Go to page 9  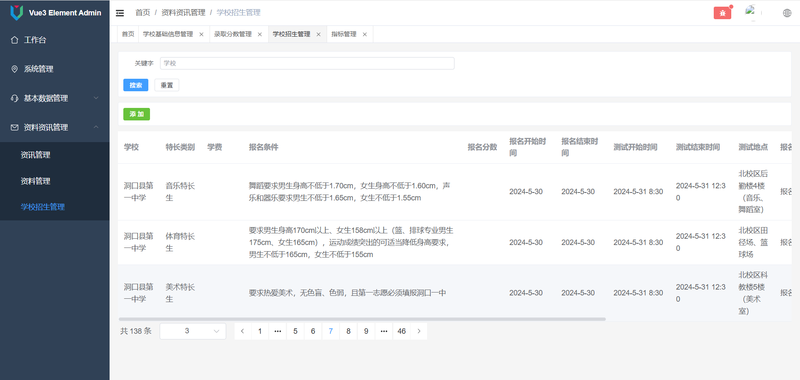click(366, 331)
